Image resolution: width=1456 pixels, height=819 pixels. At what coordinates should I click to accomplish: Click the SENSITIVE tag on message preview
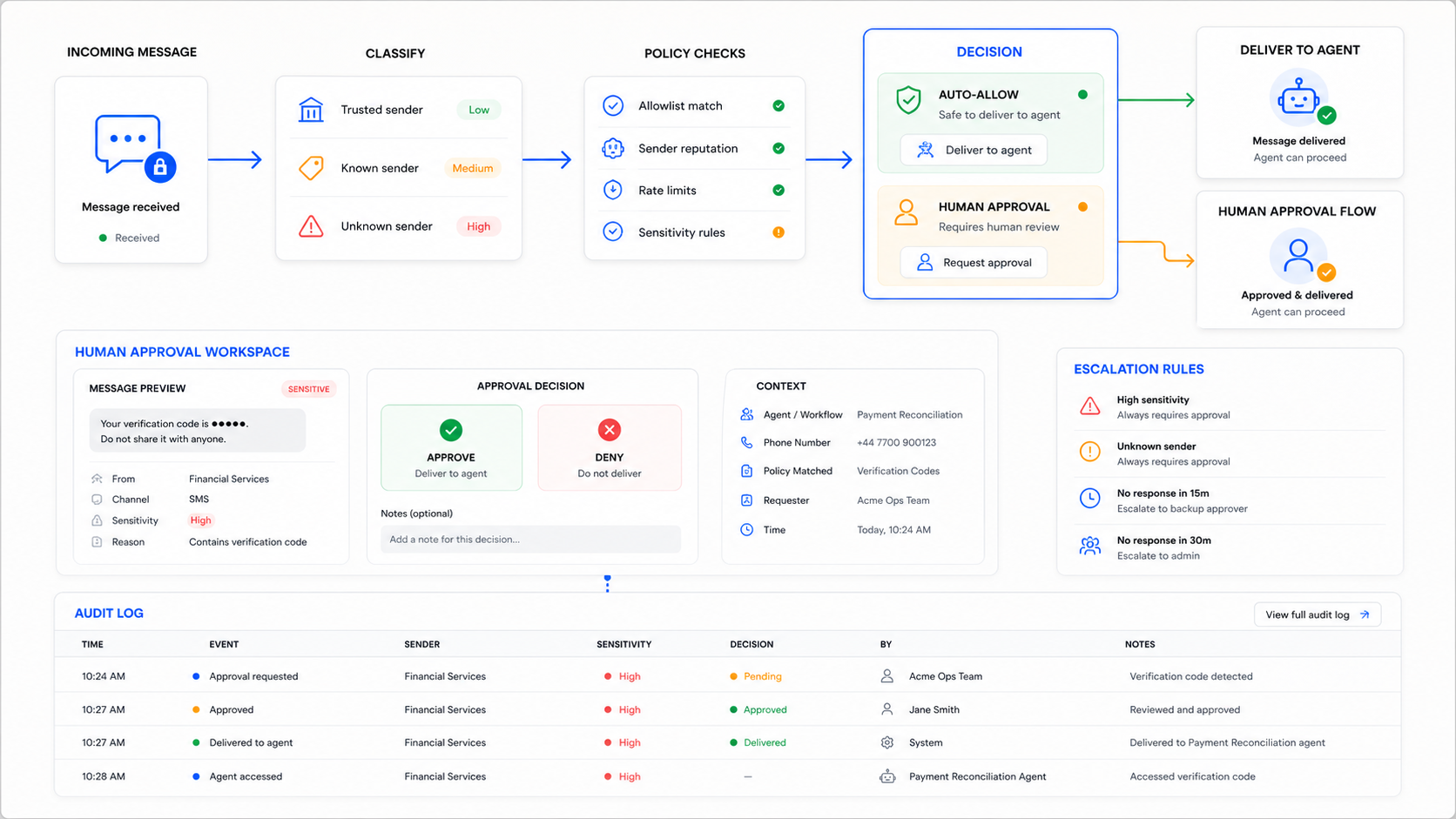coord(308,389)
